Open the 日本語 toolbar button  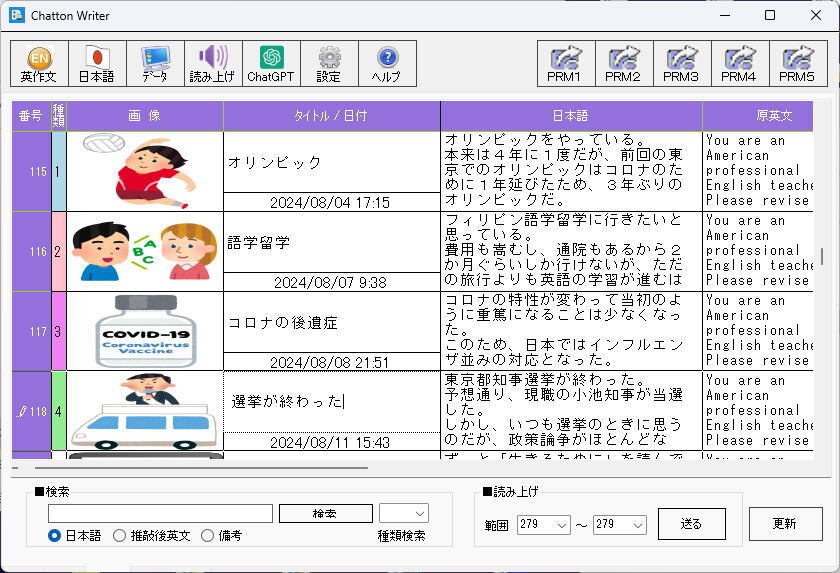pyautogui.click(x=97, y=64)
